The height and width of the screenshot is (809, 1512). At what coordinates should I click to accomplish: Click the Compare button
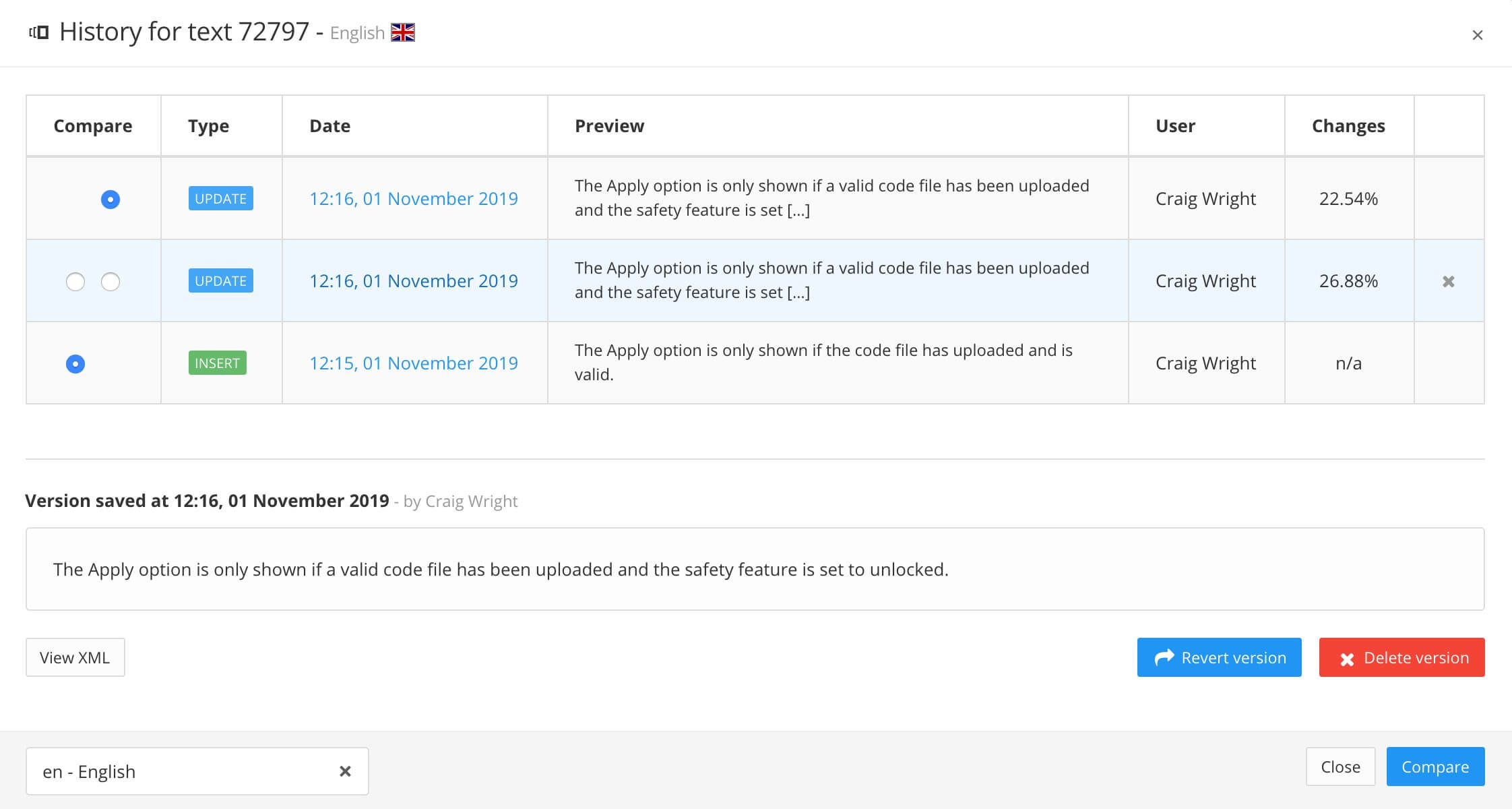click(1435, 767)
